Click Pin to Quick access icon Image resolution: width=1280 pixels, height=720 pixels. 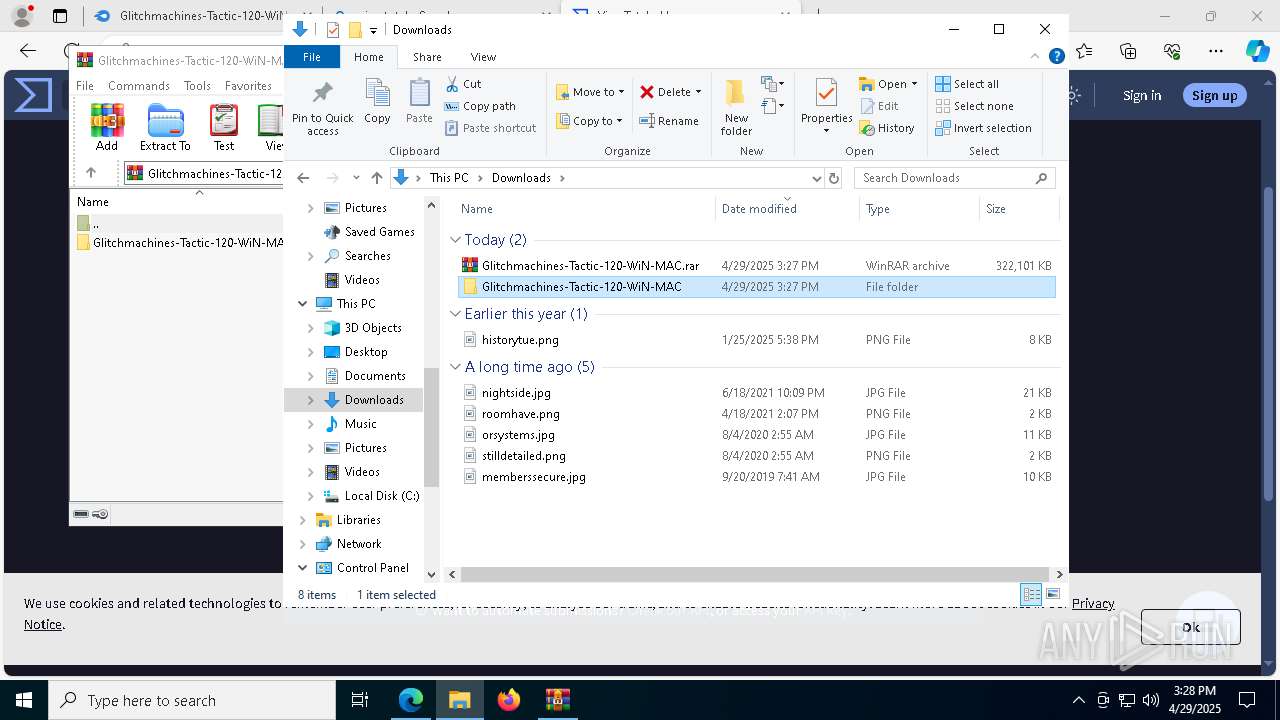click(322, 108)
